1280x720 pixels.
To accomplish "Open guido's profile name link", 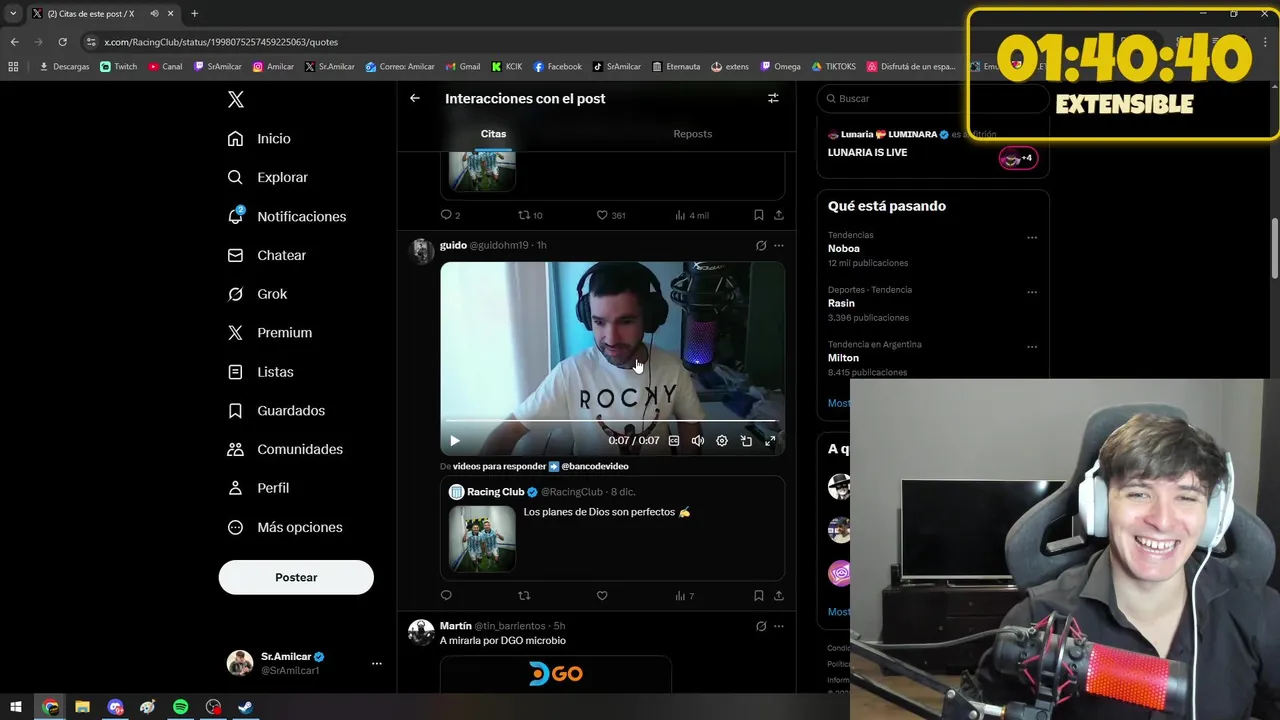I will [x=453, y=245].
